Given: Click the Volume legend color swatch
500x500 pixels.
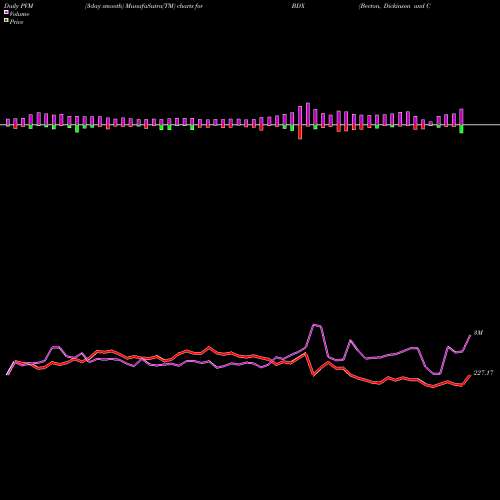Looking at the screenshot, I should coord(6,13).
